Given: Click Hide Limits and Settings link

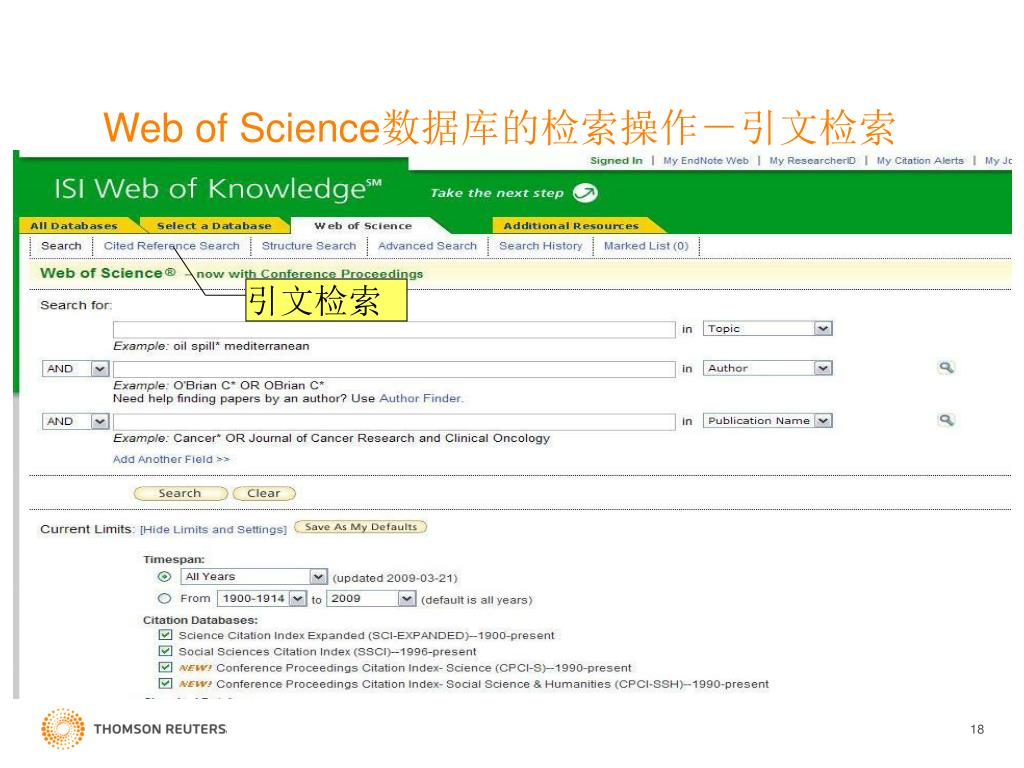Looking at the screenshot, I should [x=214, y=529].
